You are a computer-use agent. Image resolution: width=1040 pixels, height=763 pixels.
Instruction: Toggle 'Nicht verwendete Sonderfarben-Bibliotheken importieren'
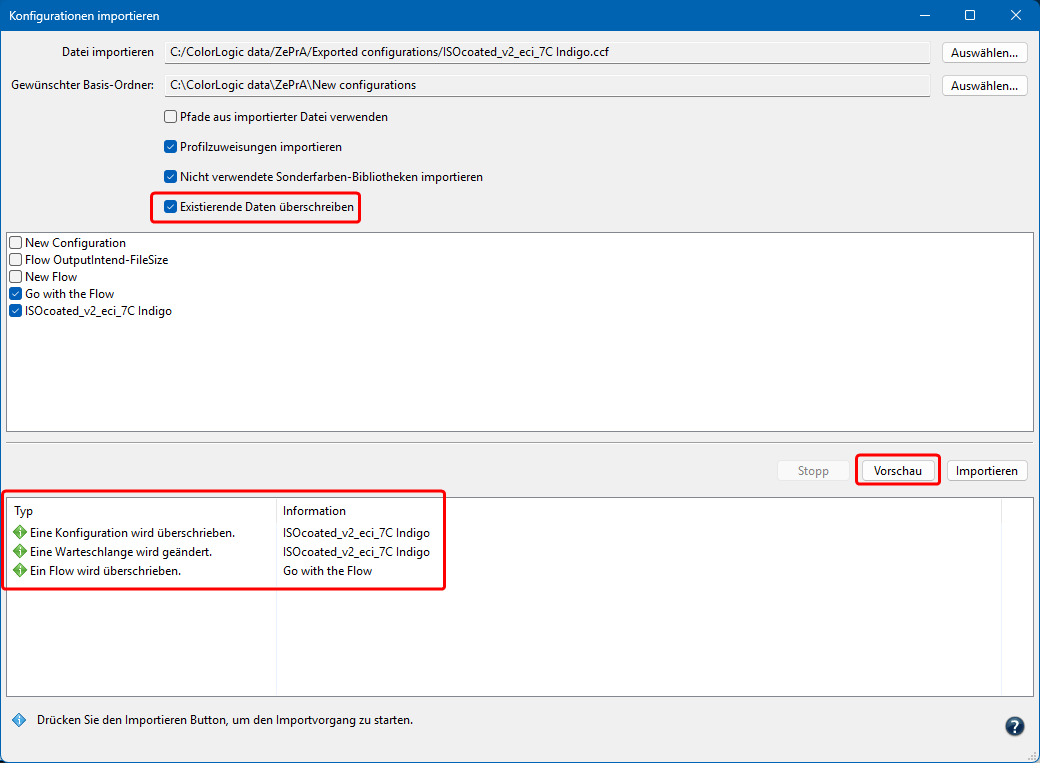click(x=171, y=177)
